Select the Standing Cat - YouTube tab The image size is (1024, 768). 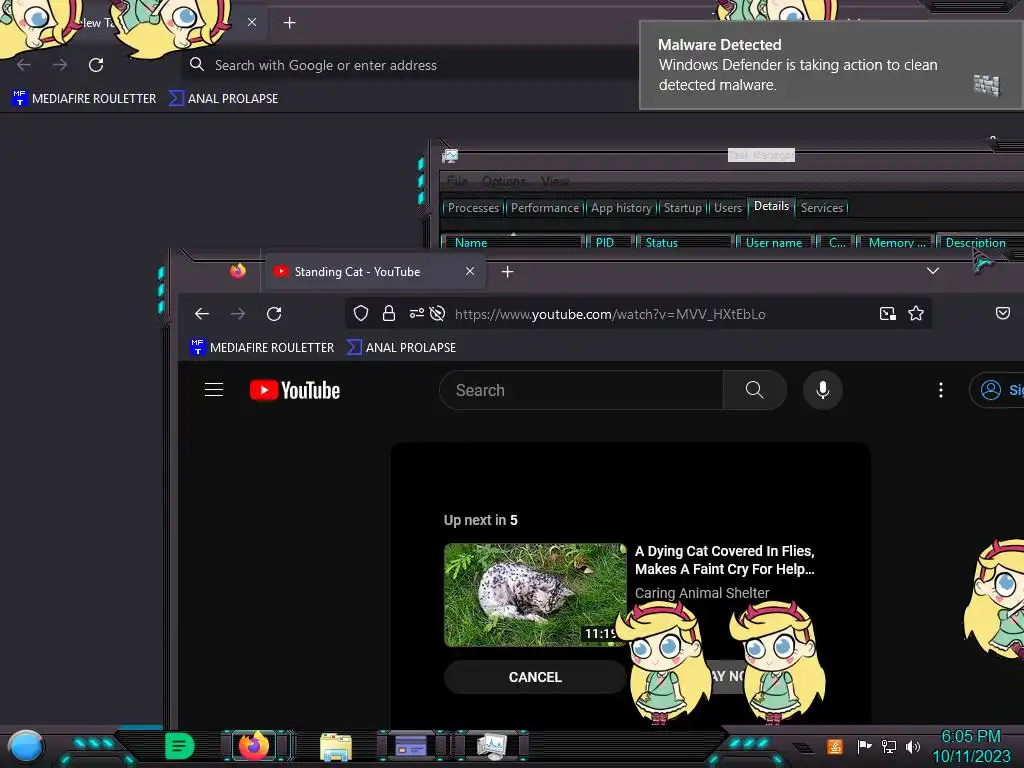pyautogui.click(x=376, y=271)
